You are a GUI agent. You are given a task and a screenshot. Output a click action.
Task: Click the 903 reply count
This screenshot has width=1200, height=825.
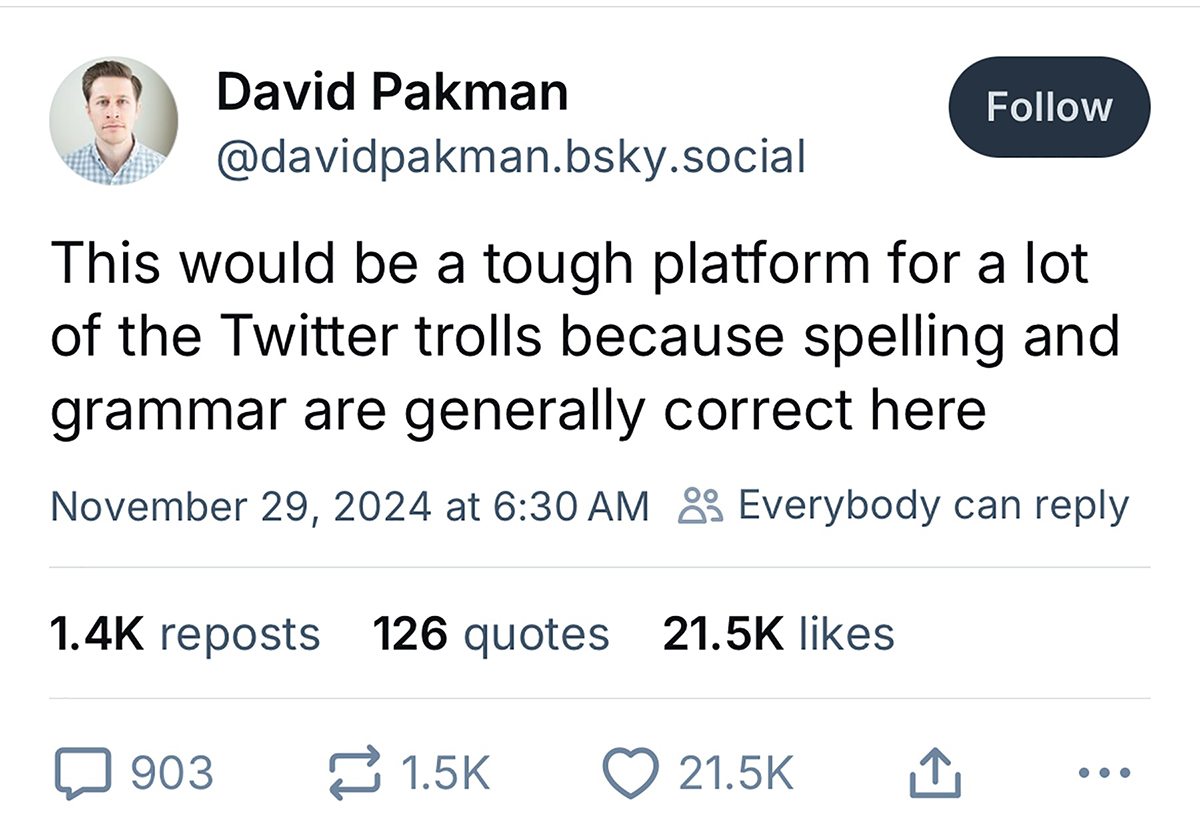[170, 771]
